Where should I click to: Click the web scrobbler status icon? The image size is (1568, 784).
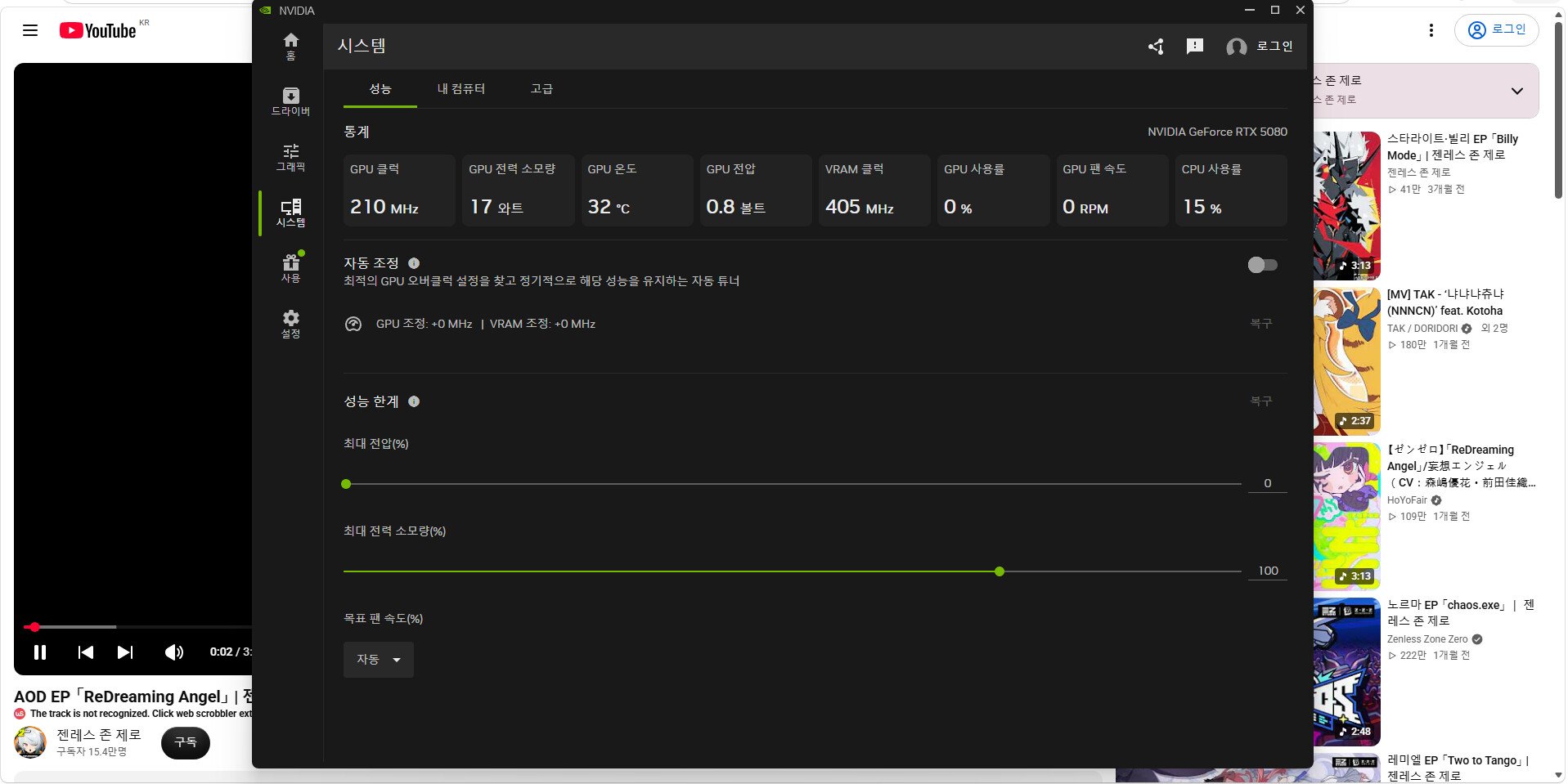click(20, 714)
